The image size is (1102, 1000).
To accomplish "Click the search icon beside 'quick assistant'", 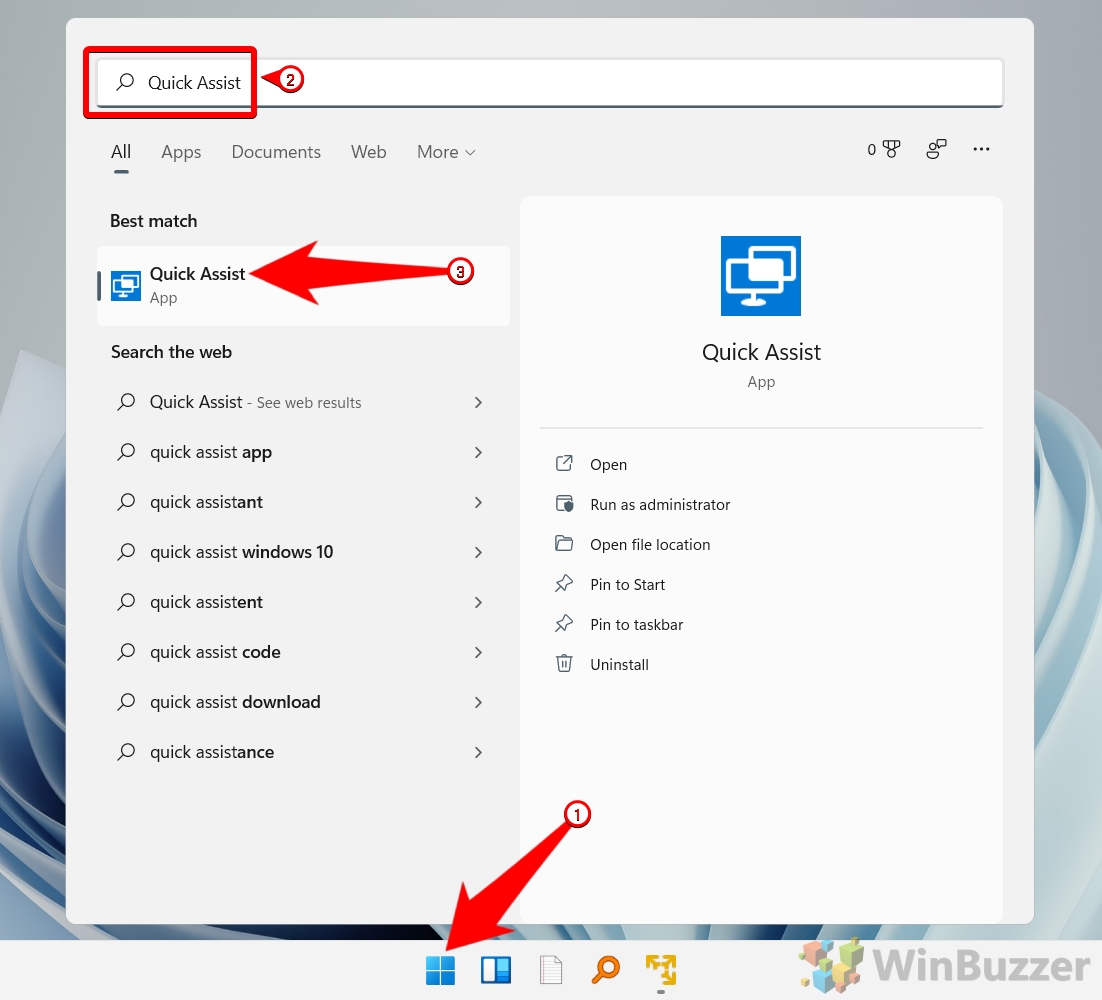I will (126, 501).
